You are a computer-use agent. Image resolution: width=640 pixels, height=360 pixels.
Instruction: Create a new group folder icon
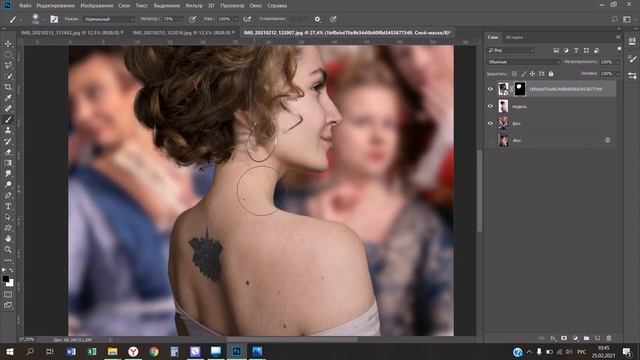[586, 338]
